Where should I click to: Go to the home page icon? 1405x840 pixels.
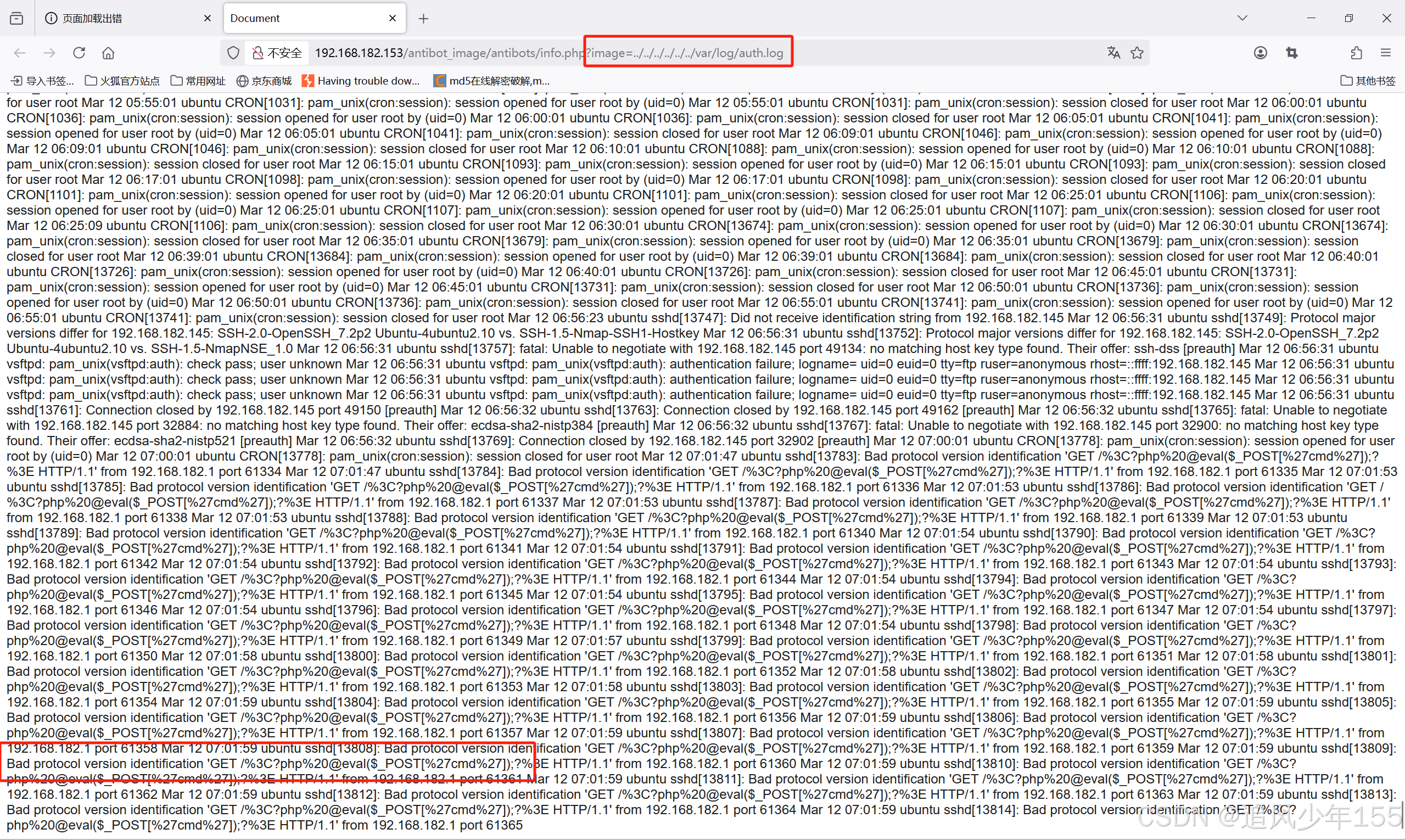point(108,53)
